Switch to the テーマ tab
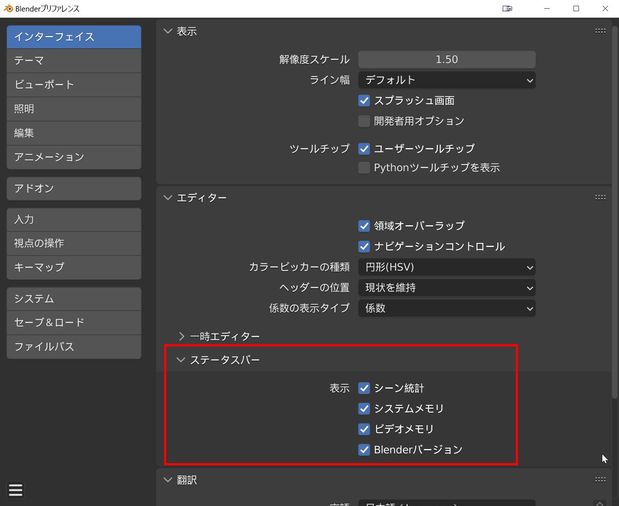619x506 pixels. [x=74, y=61]
